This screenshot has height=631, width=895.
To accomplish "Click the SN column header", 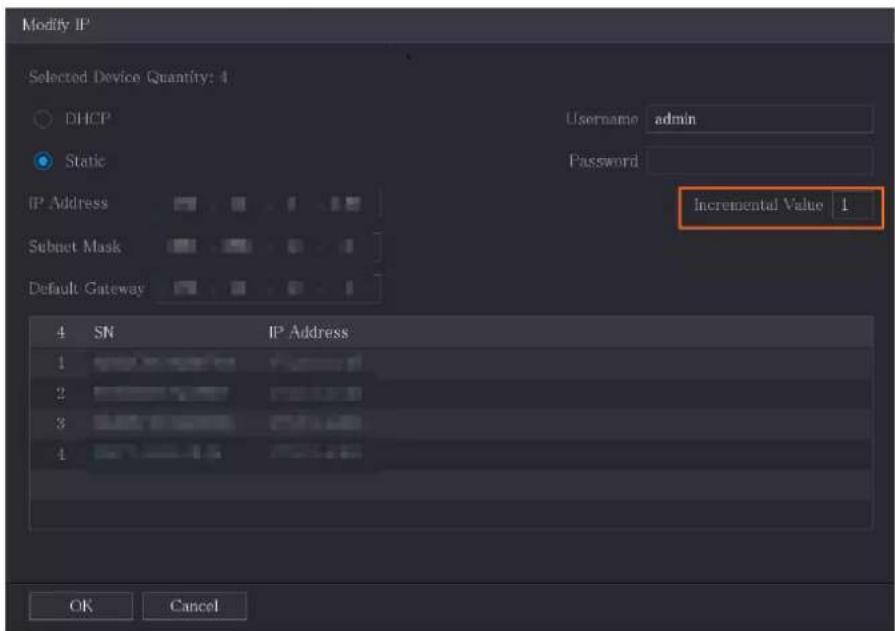I will [104, 332].
